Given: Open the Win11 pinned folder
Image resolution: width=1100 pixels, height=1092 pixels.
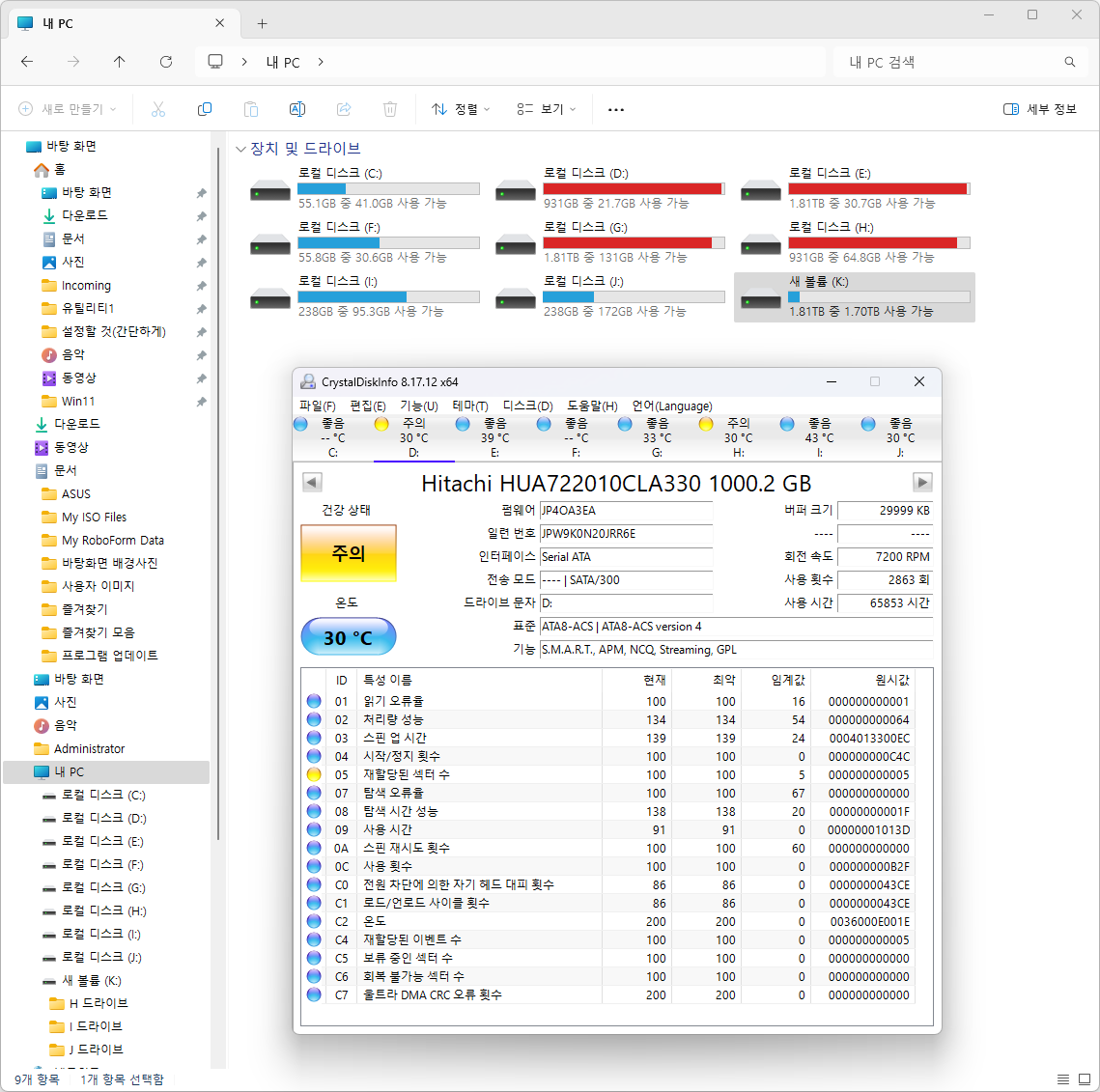Looking at the screenshot, I should point(78,401).
